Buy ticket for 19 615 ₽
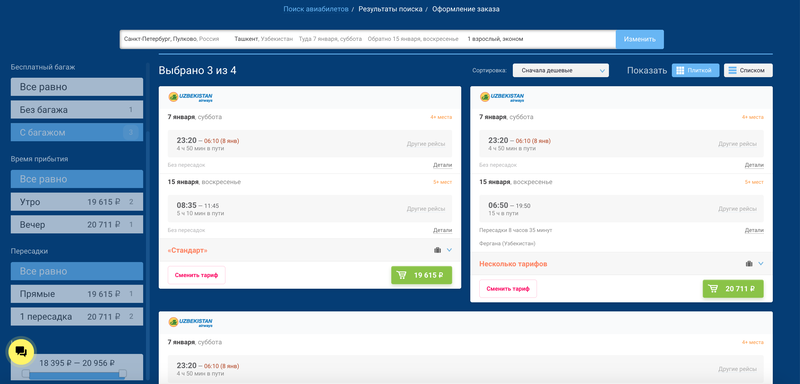 coord(421,275)
